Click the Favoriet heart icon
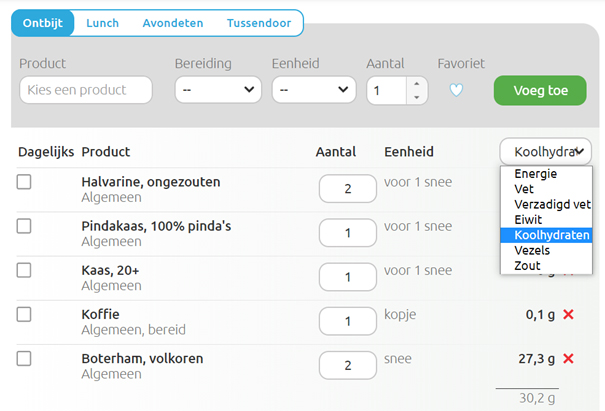Image resolution: width=605 pixels, height=411 pixels. [x=456, y=90]
